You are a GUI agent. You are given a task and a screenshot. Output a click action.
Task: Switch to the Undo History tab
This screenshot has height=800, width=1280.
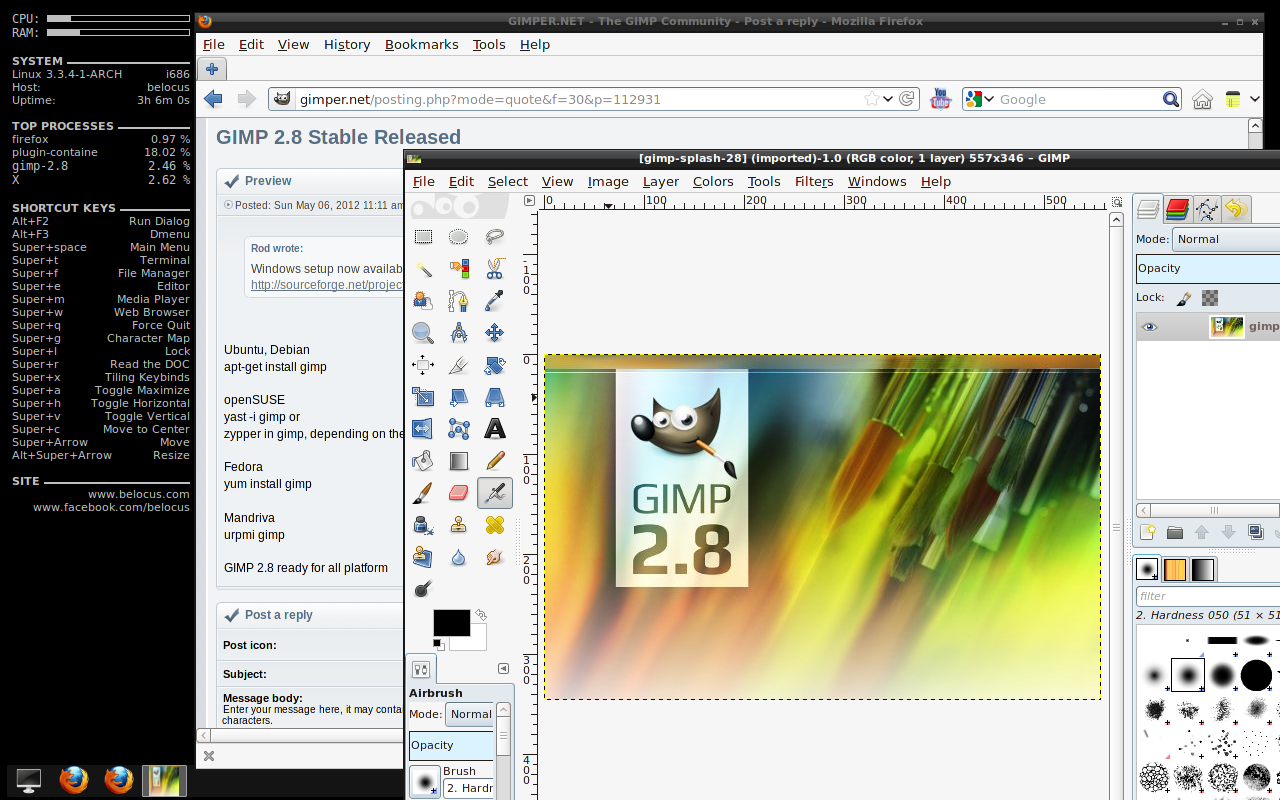click(x=1235, y=208)
